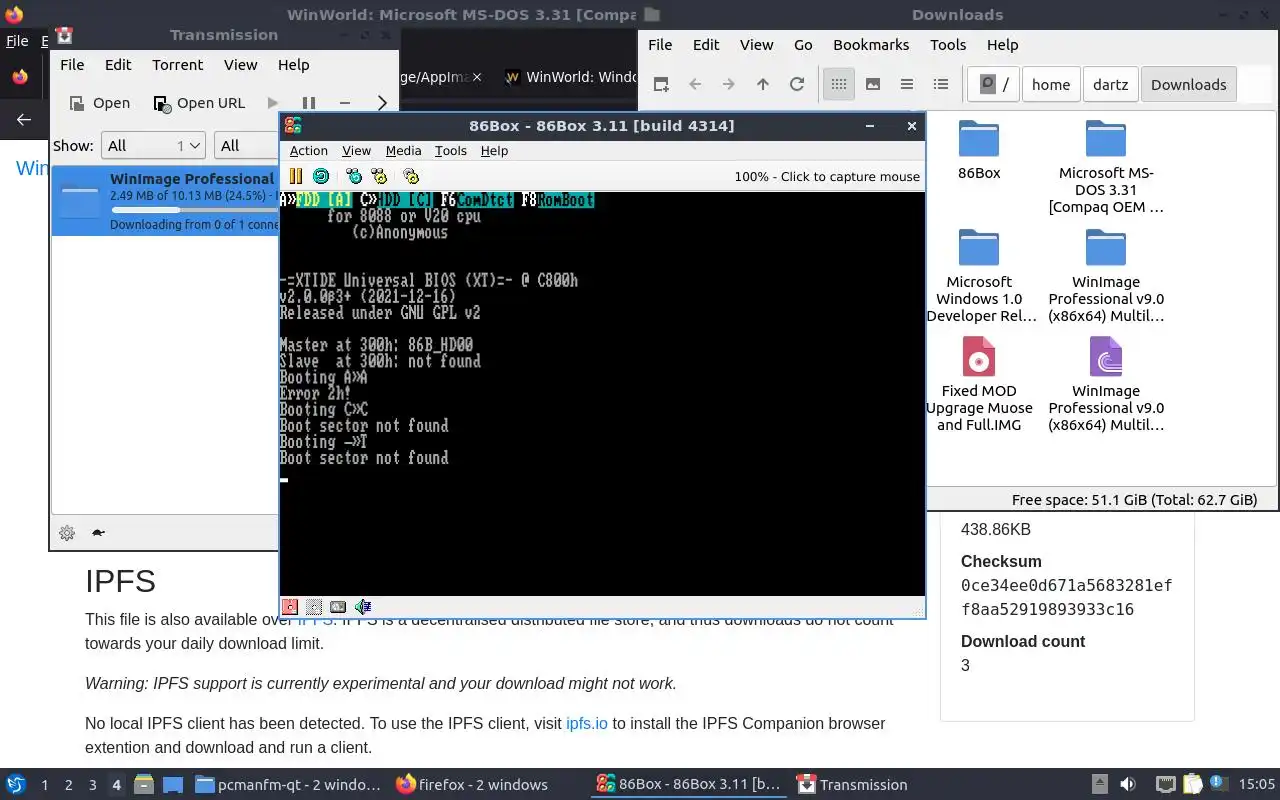Send Ctrl+Alt+Del in 86Box toolbar
The image size is (1280, 800).
pos(354,176)
